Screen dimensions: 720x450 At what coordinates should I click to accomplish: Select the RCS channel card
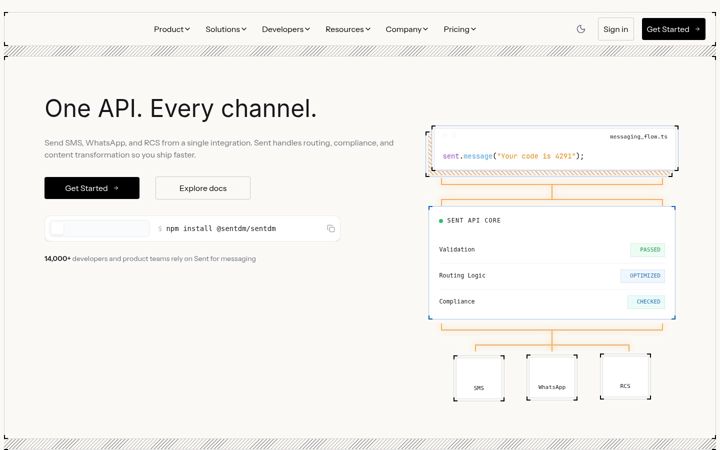coord(625,376)
